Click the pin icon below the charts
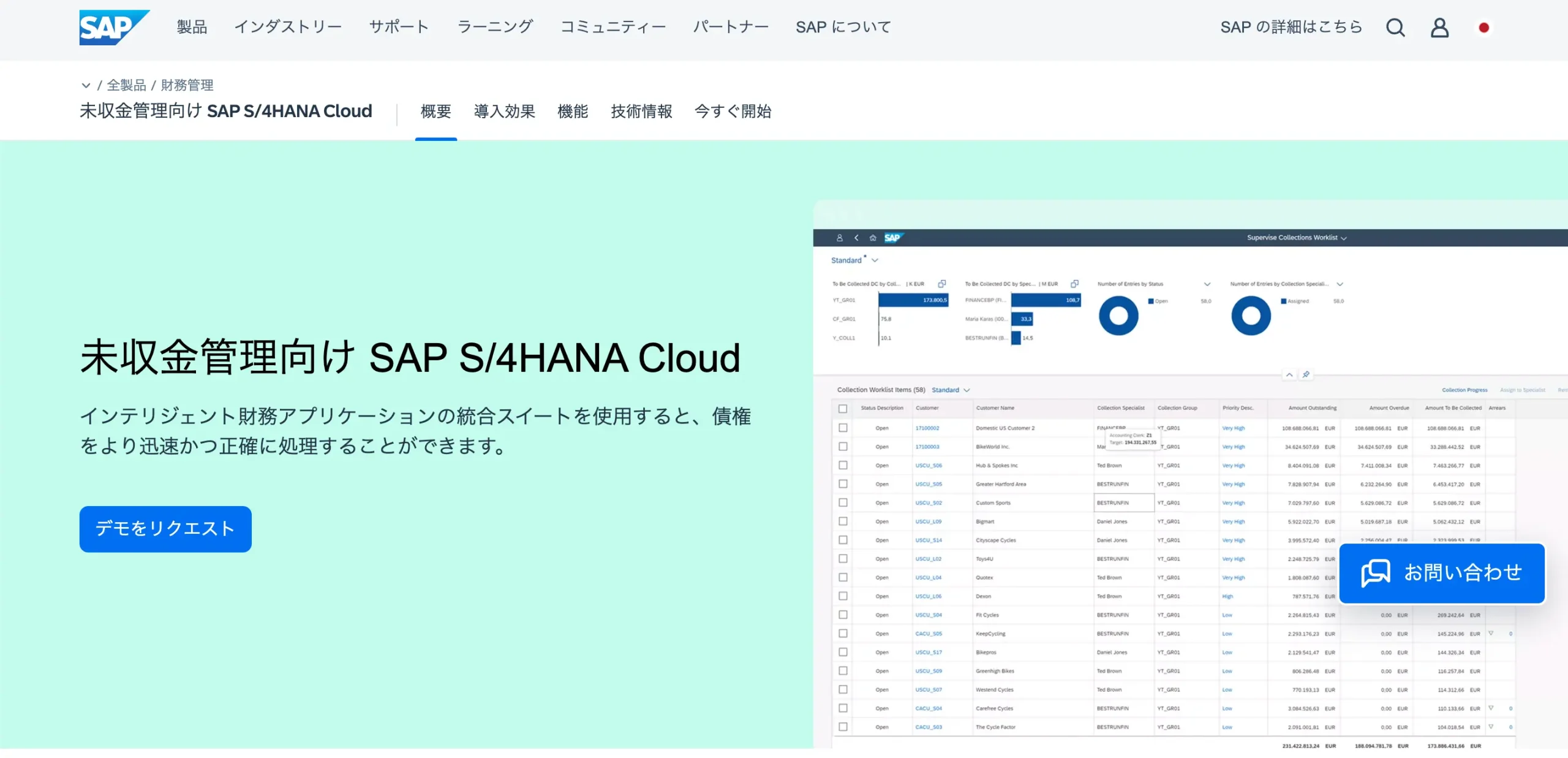This screenshot has height=758, width=1568. coord(1306,374)
